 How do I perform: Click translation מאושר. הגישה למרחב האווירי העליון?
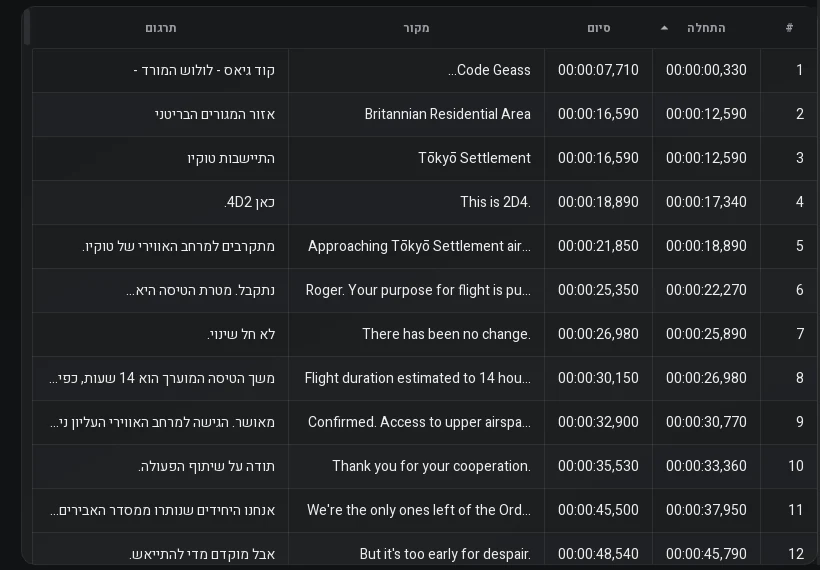pos(161,421)
